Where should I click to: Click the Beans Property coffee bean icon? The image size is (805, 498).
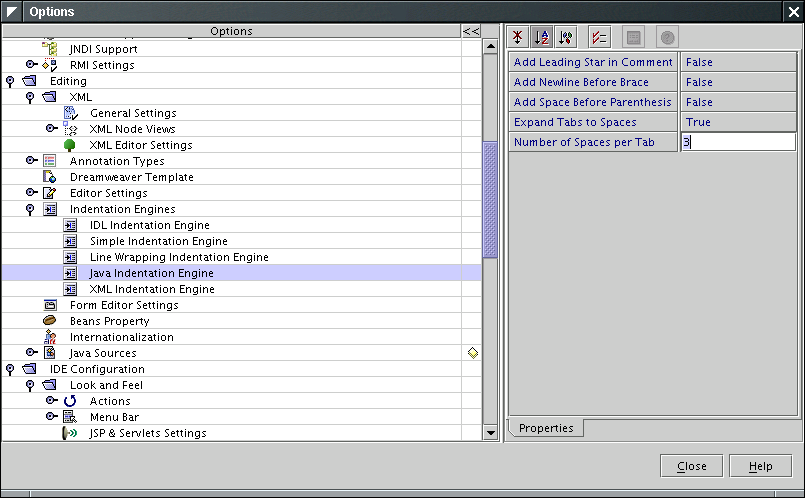point(50,321)
